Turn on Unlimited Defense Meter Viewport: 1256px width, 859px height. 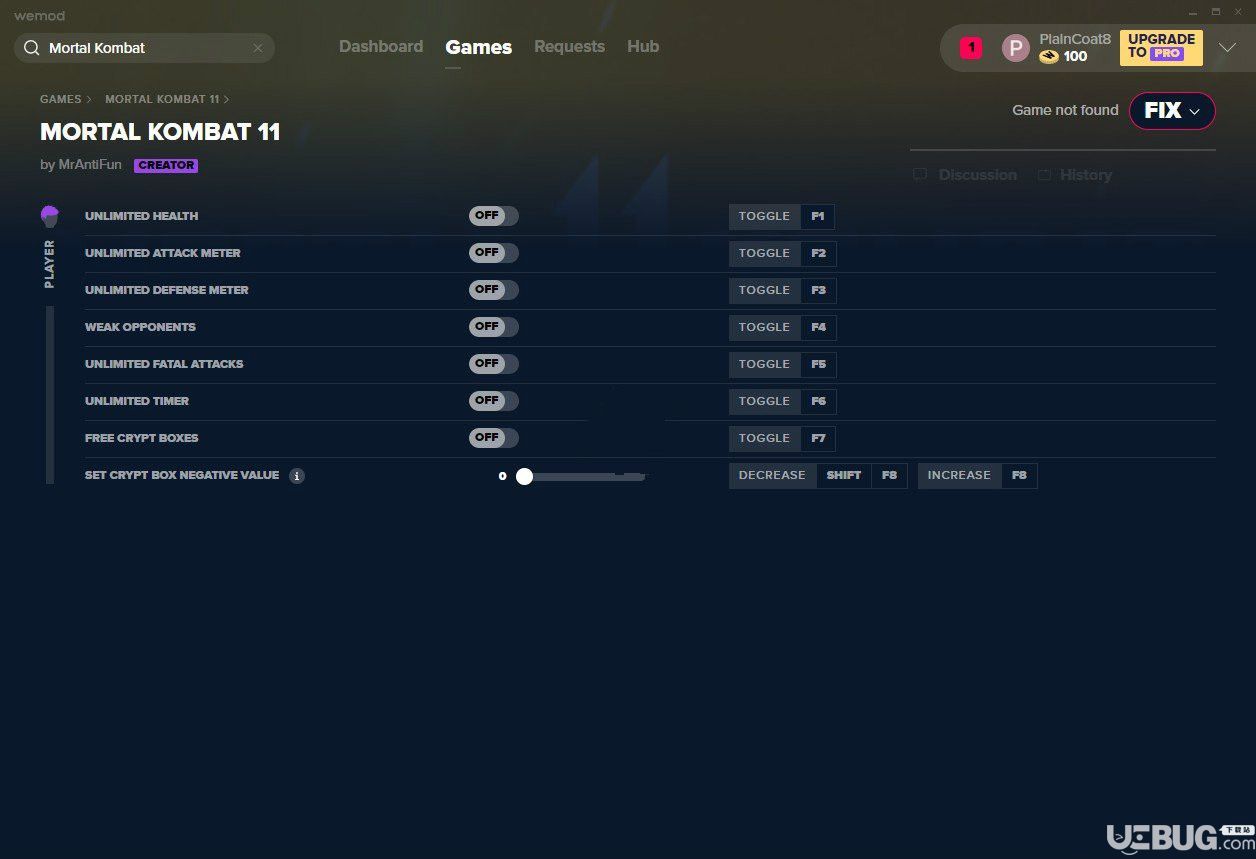tap(494, 290)
